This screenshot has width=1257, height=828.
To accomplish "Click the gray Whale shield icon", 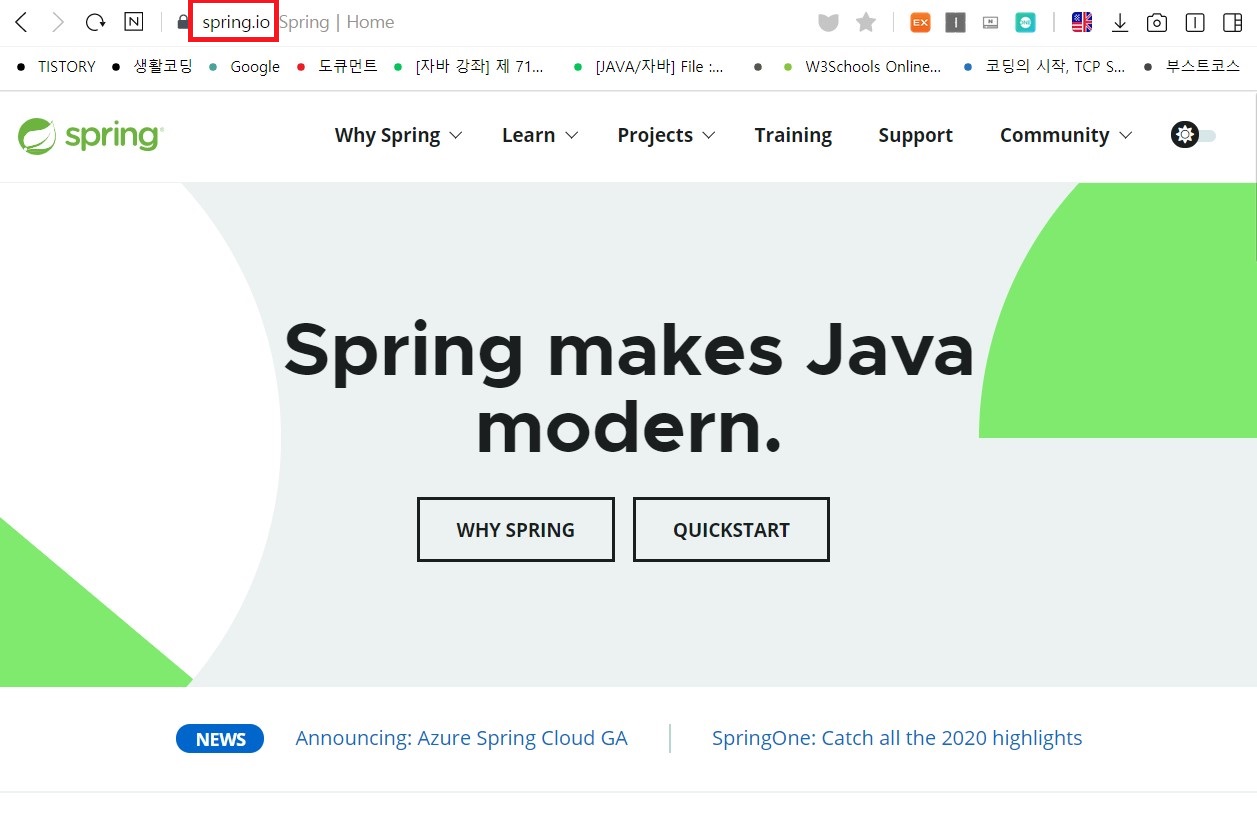I will 828,22.
